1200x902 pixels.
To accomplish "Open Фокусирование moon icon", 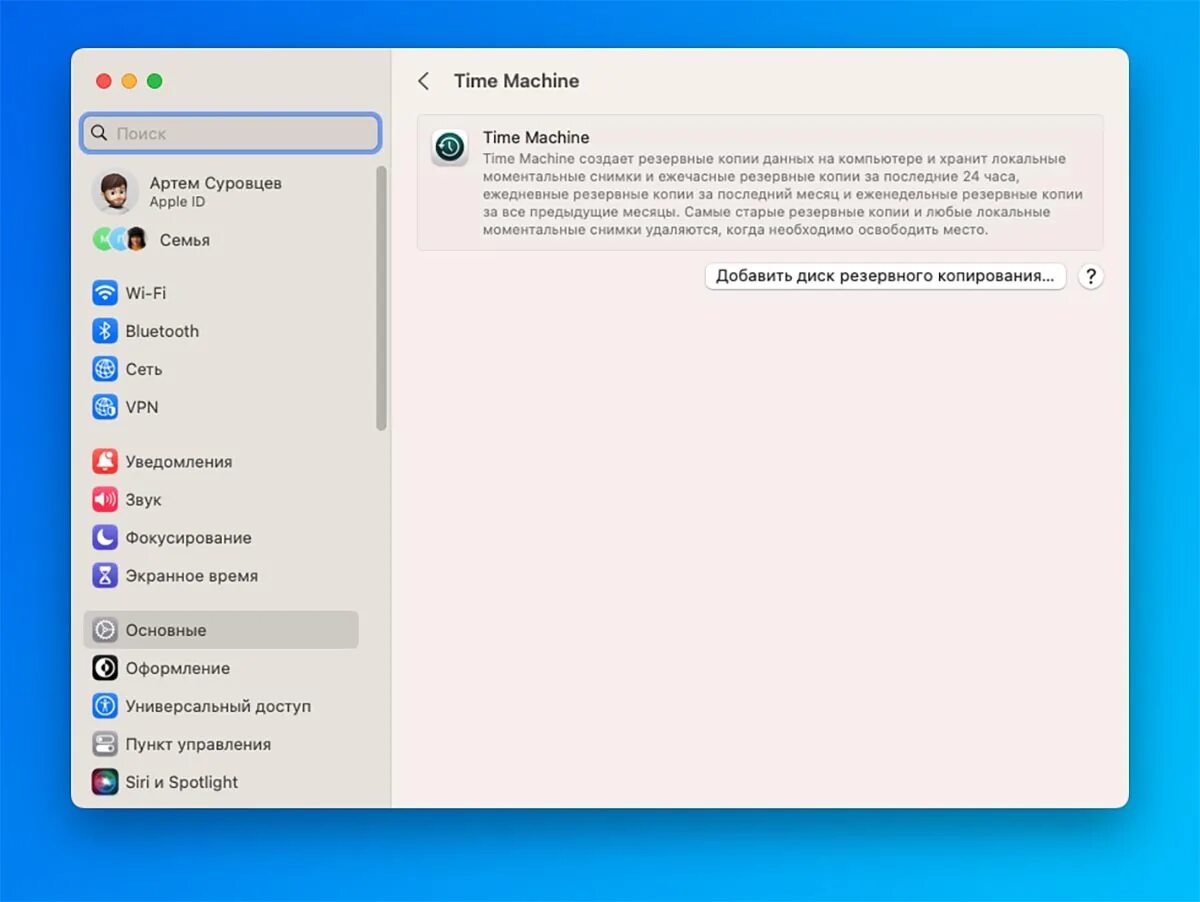I will (105, 538).
